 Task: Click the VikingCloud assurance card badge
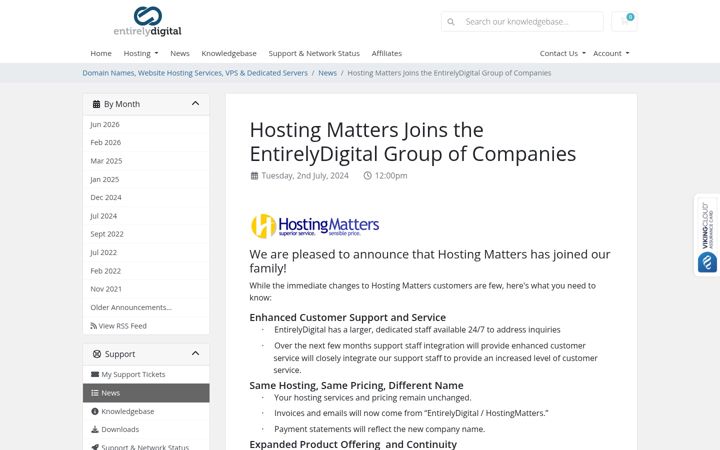click(x=707, y=235)
